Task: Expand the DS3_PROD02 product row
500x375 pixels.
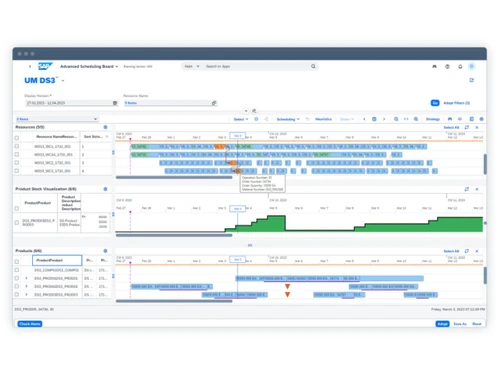Action: pyautogui.click(x=26, y=286)
